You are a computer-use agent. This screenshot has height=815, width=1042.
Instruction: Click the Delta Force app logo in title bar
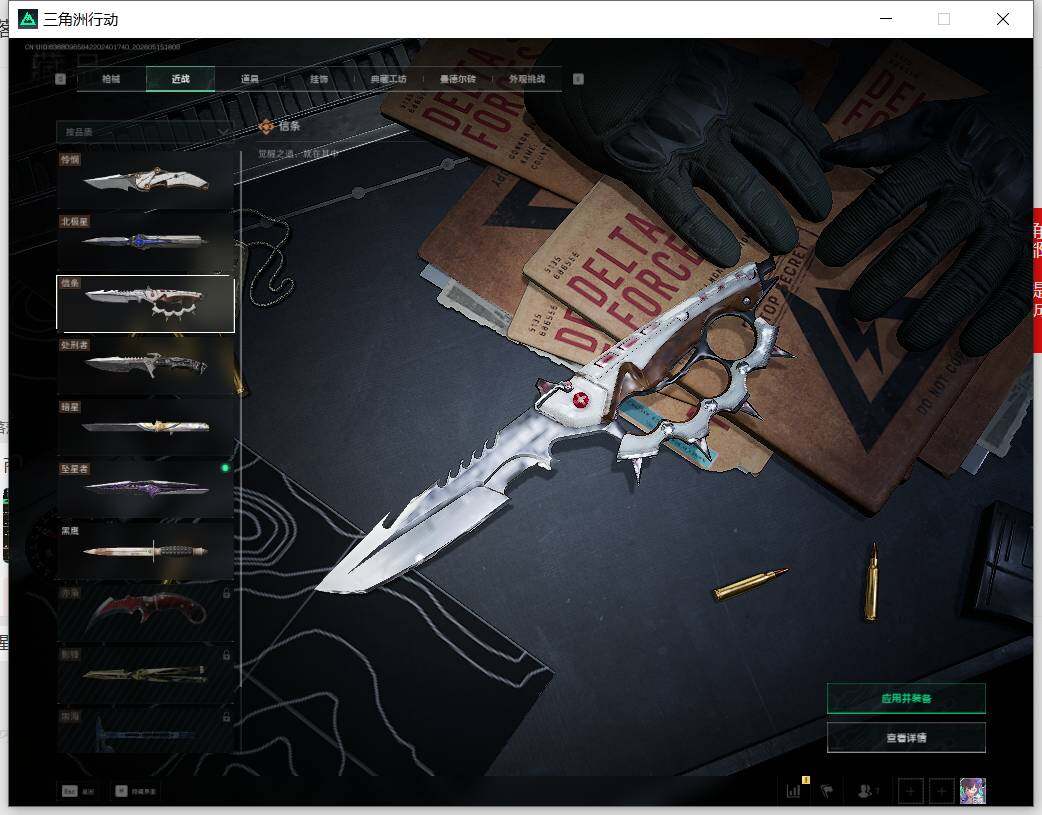[x=27, y=19]
